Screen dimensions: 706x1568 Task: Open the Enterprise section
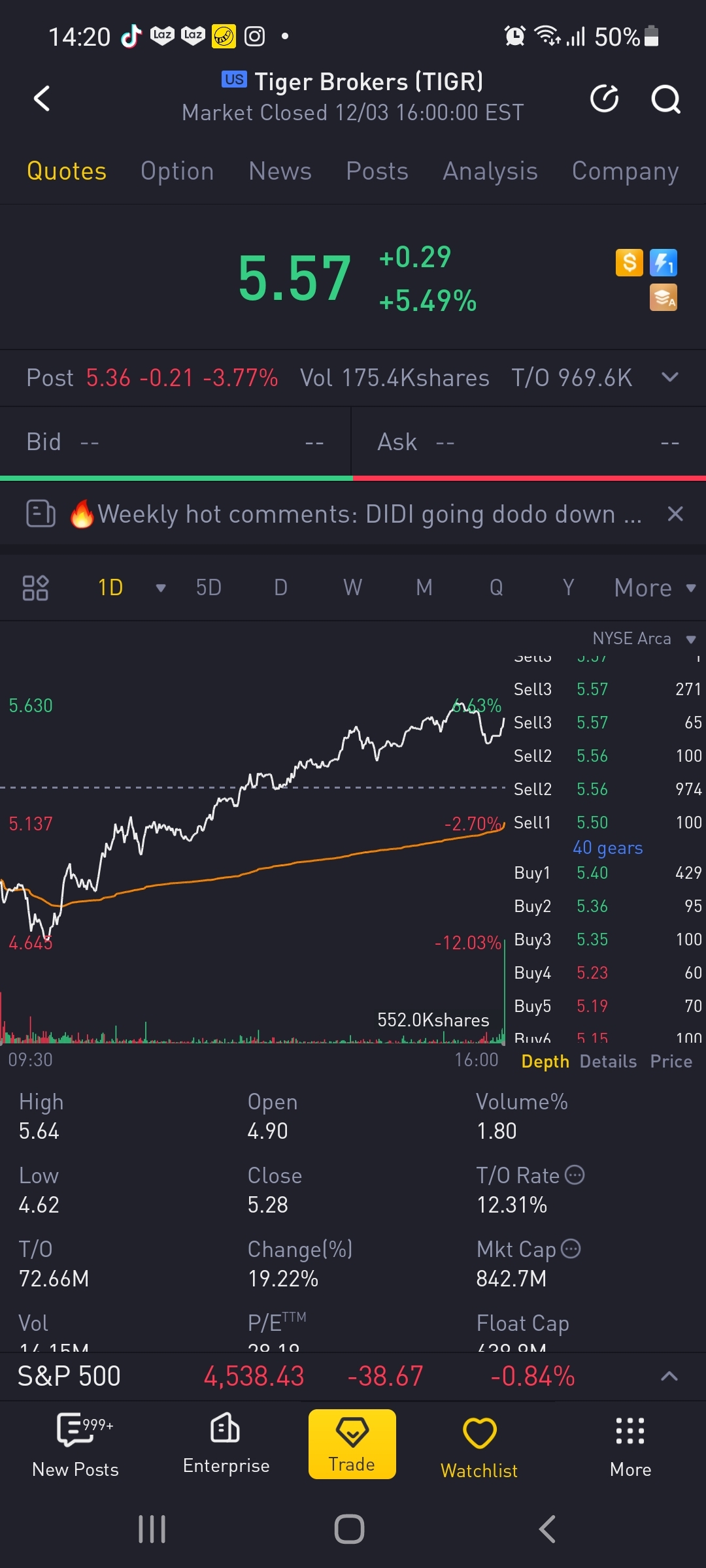click(x=226, y=1445)
